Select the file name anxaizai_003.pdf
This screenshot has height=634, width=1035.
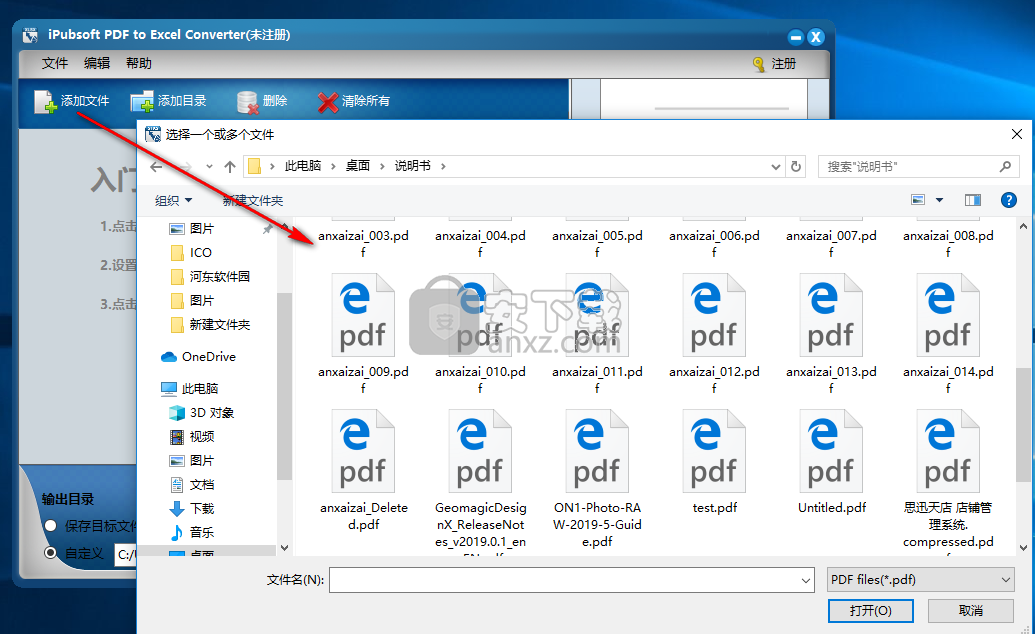[x=363, y=244]
